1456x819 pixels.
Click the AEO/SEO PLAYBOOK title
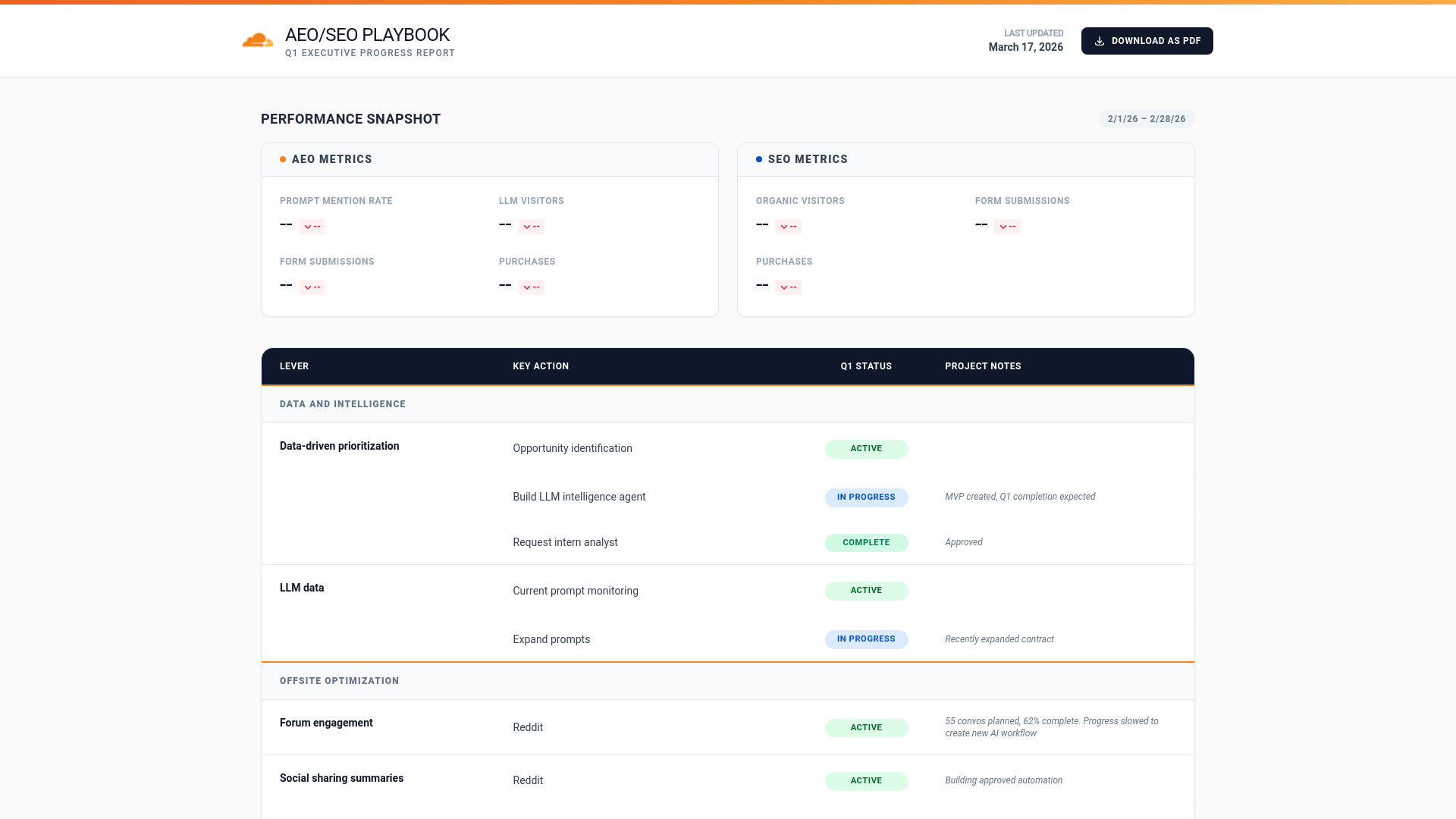pos(367,35)
